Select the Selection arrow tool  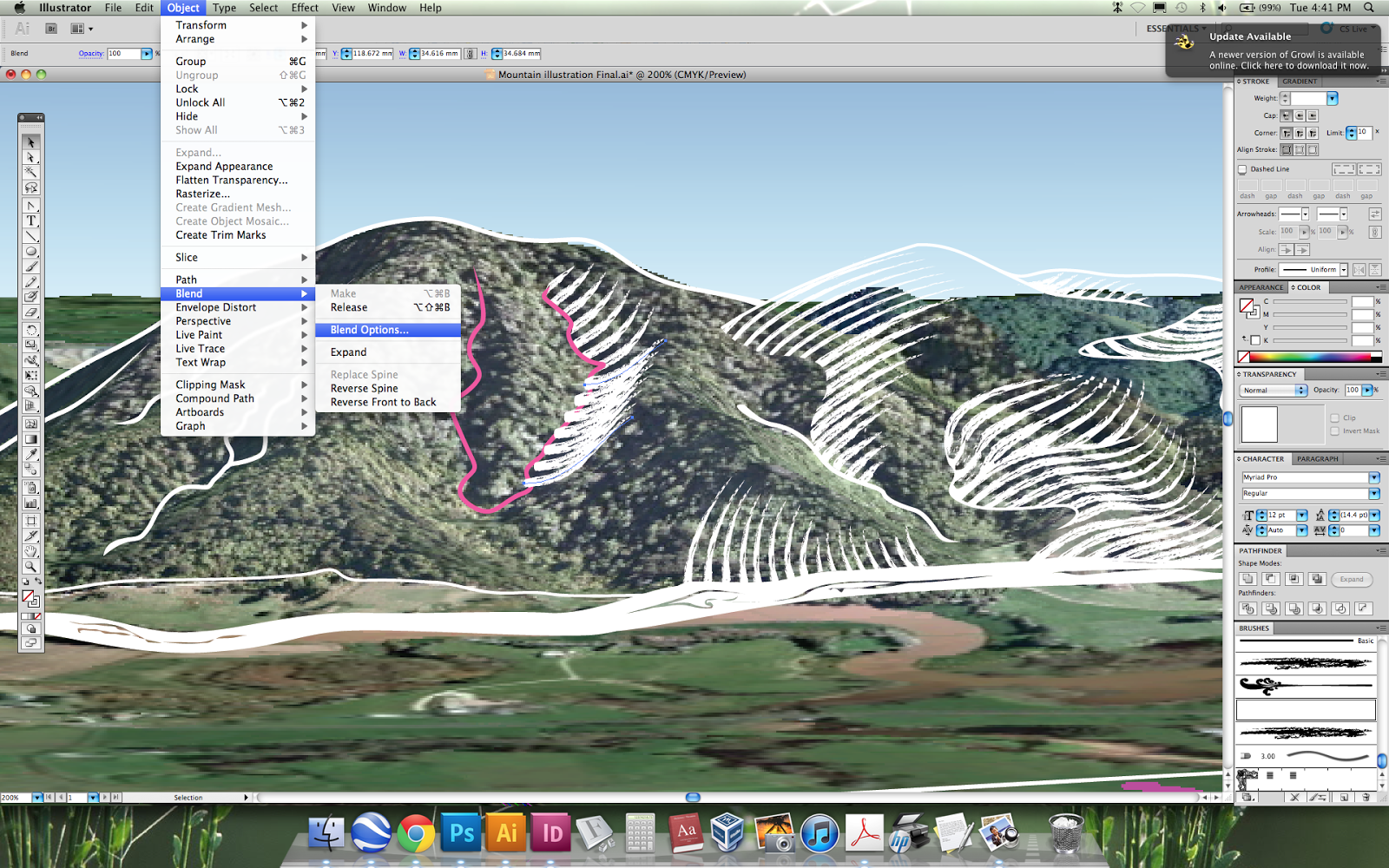31,142
